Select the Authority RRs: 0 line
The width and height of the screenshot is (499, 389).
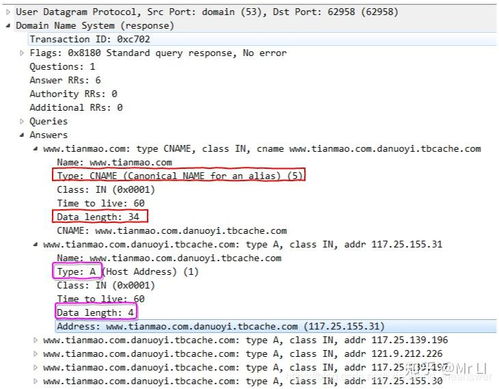coord(73,94)
